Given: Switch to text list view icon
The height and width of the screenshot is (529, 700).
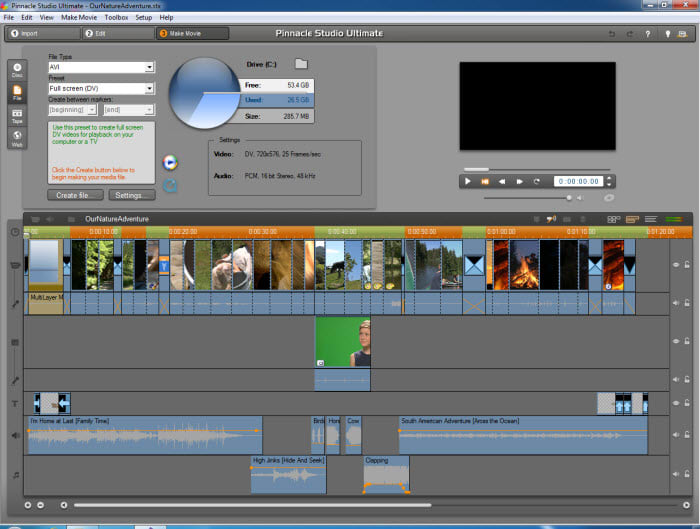Looking at the screenshot, I should (x=650, y=218).
